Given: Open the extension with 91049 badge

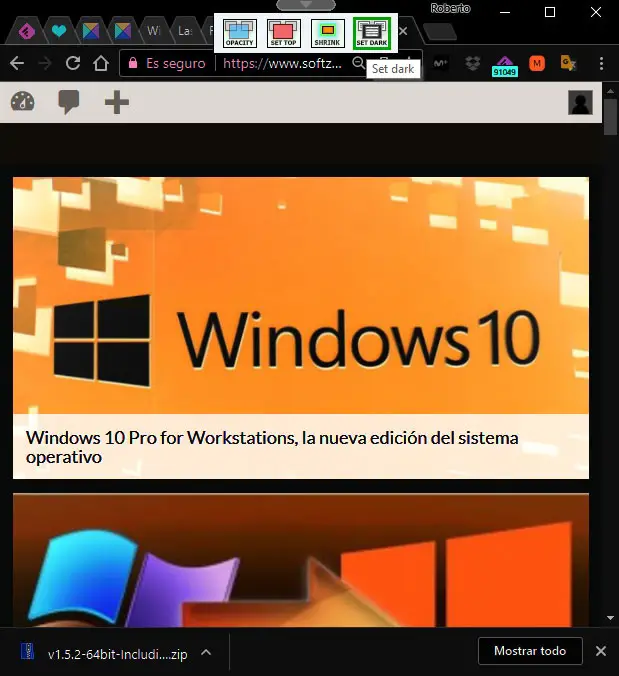Looking at the screenshot, I should tap(505, 66).
